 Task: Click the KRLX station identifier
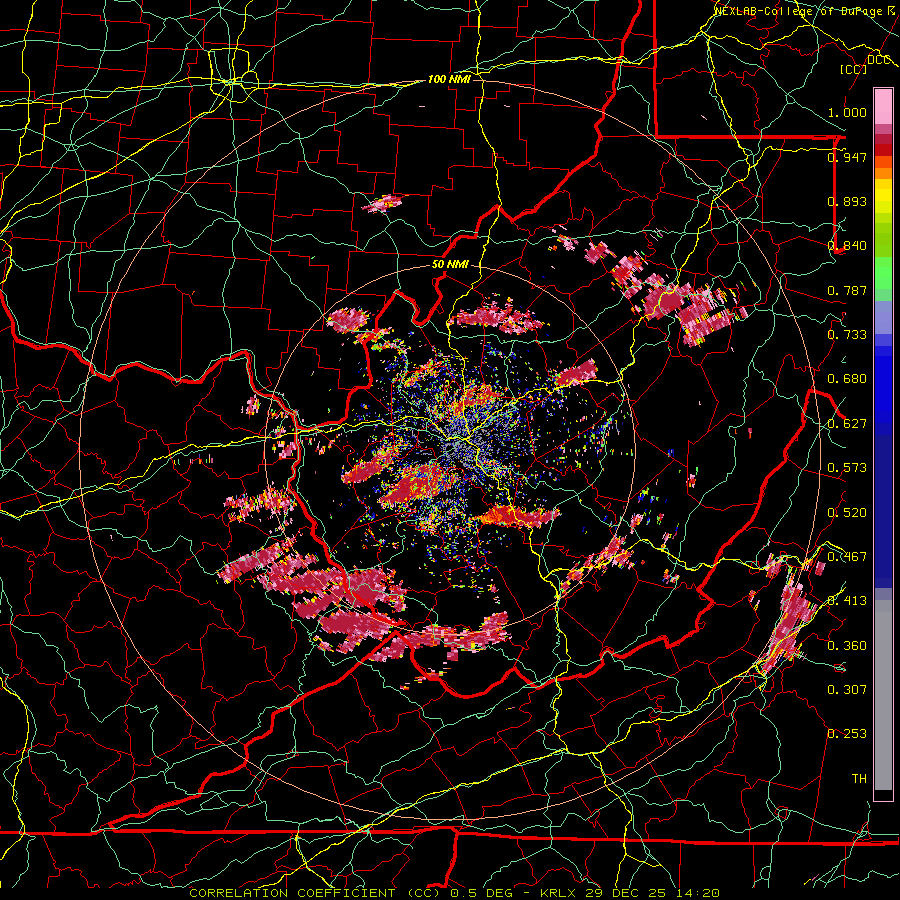pyautogui.click(x=558, y=893)
